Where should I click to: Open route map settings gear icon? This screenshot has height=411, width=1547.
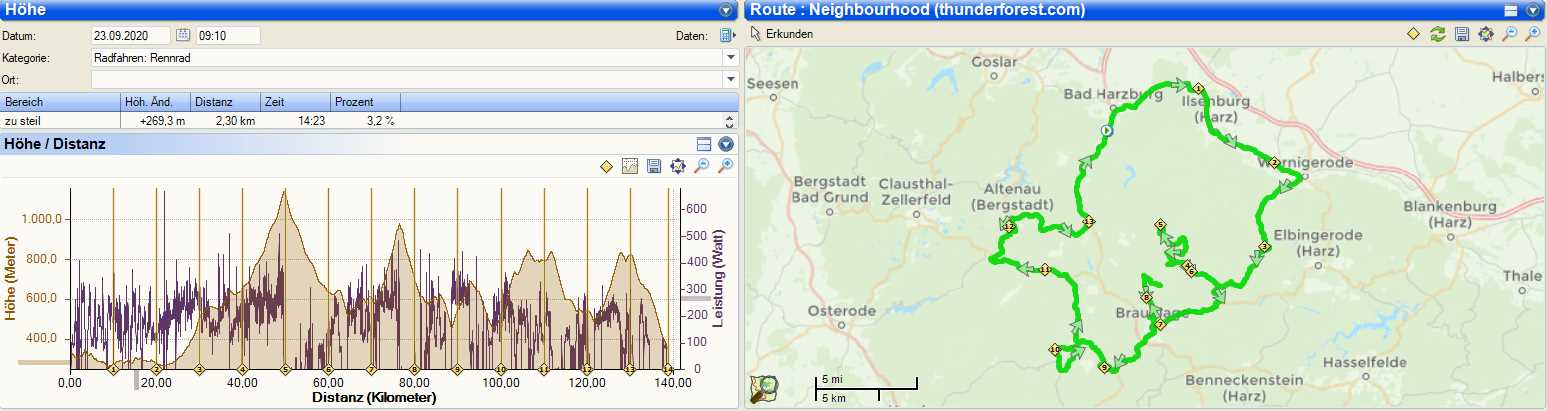1485,34
